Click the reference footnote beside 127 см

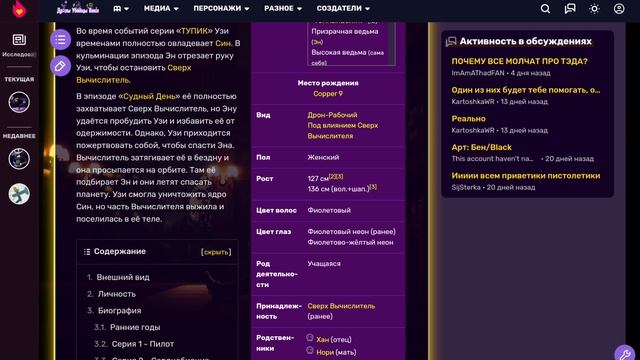(x=336, y=176)
